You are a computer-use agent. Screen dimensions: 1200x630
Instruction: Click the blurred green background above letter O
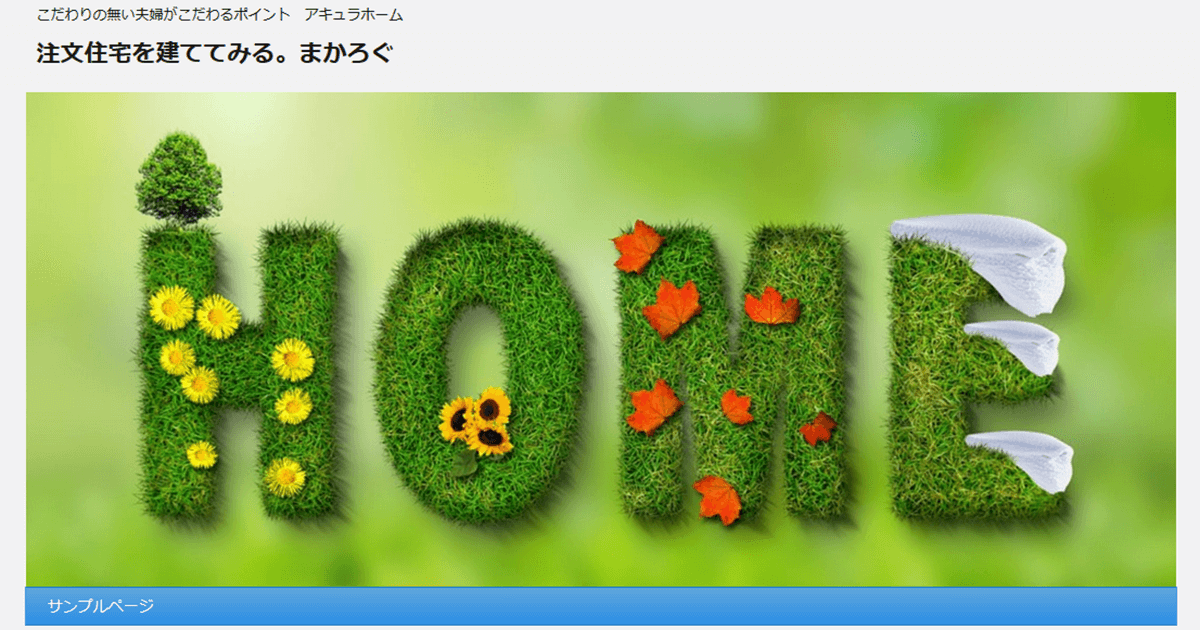480,150
